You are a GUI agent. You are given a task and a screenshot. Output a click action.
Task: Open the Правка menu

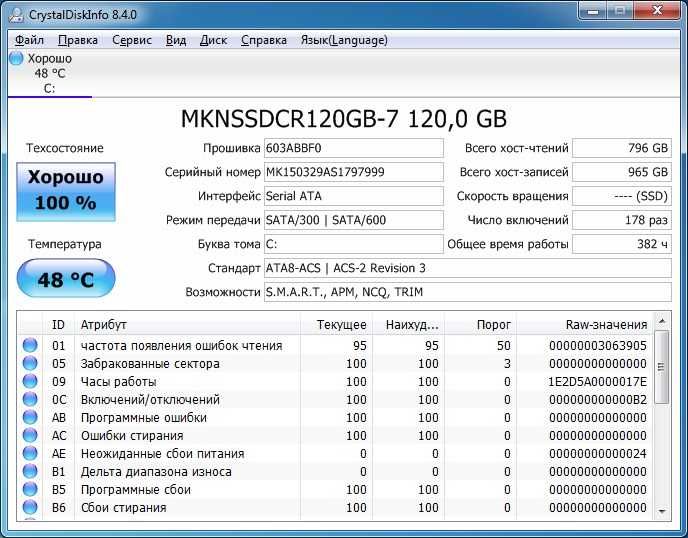pos(78,40)
